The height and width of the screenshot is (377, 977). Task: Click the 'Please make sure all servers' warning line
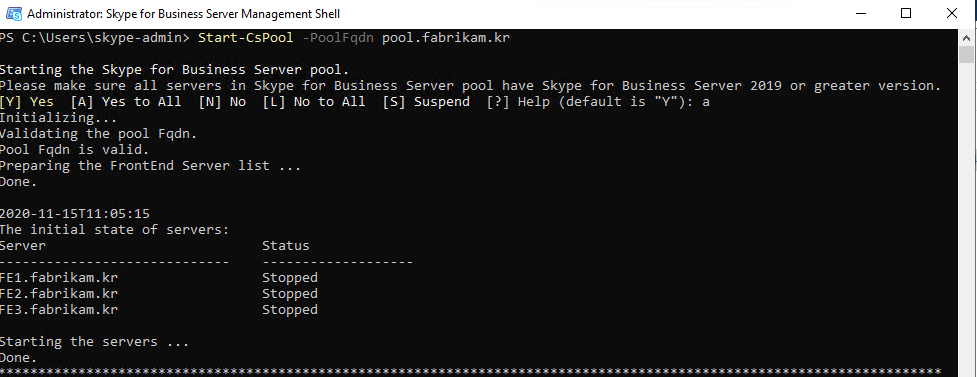tap(470, 85)
